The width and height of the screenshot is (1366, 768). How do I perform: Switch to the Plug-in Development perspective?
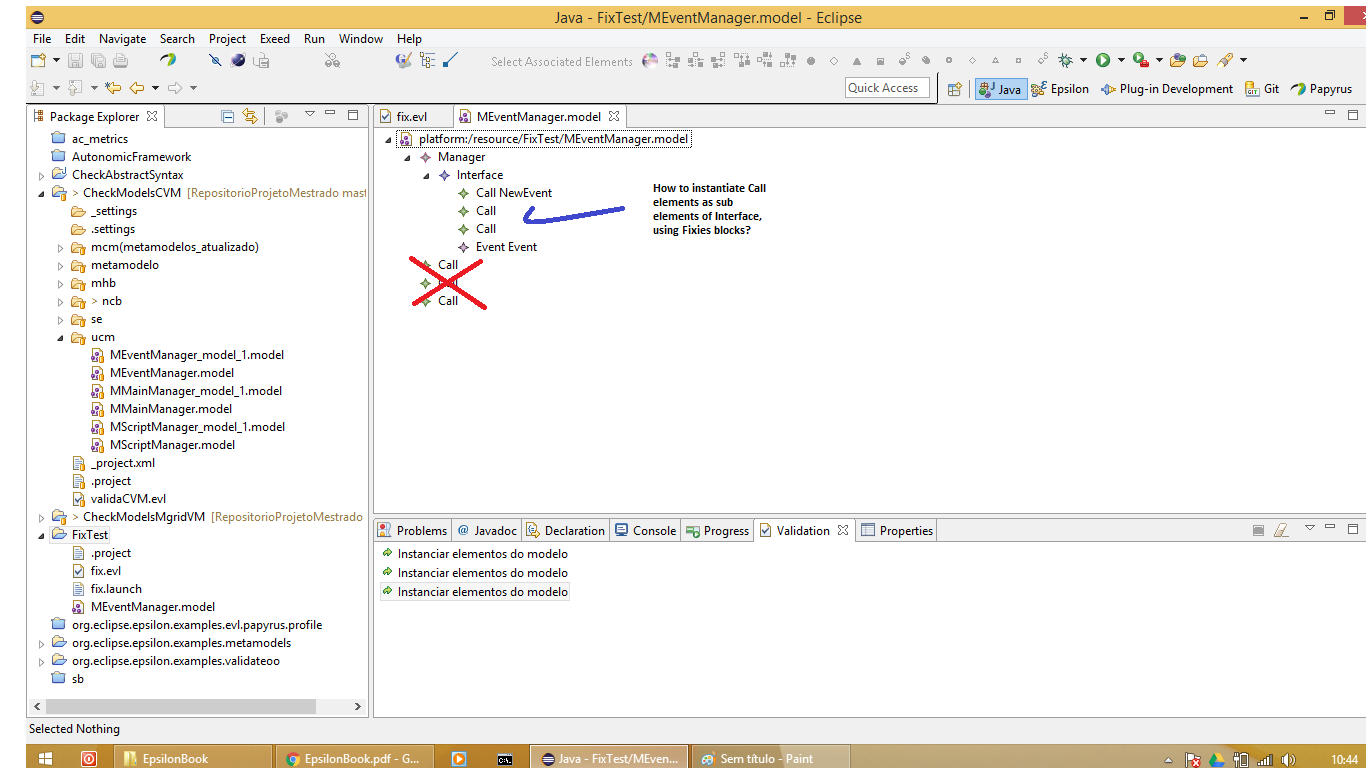(1167, 89)
